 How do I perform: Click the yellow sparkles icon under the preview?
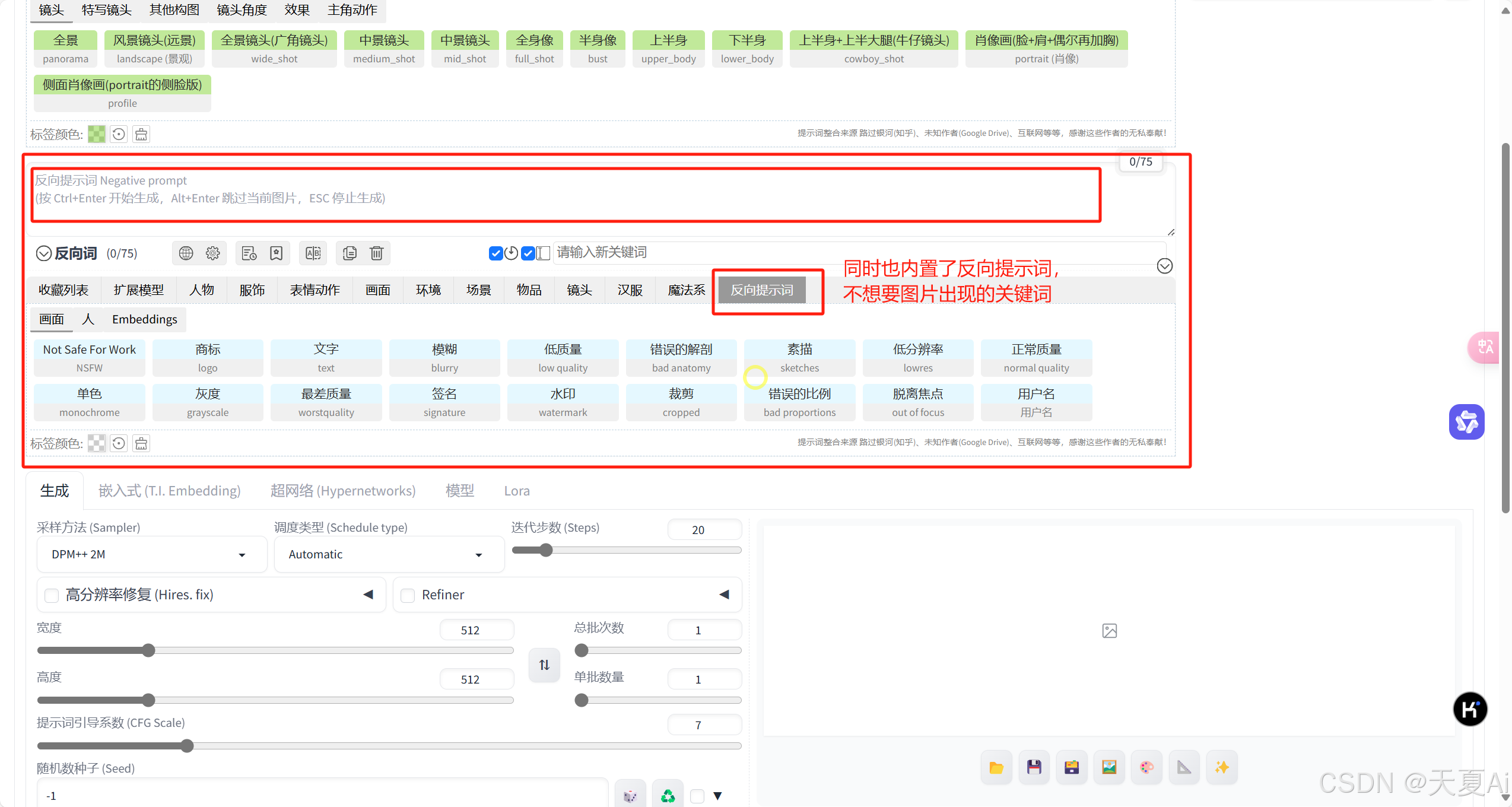(1222, 767)
